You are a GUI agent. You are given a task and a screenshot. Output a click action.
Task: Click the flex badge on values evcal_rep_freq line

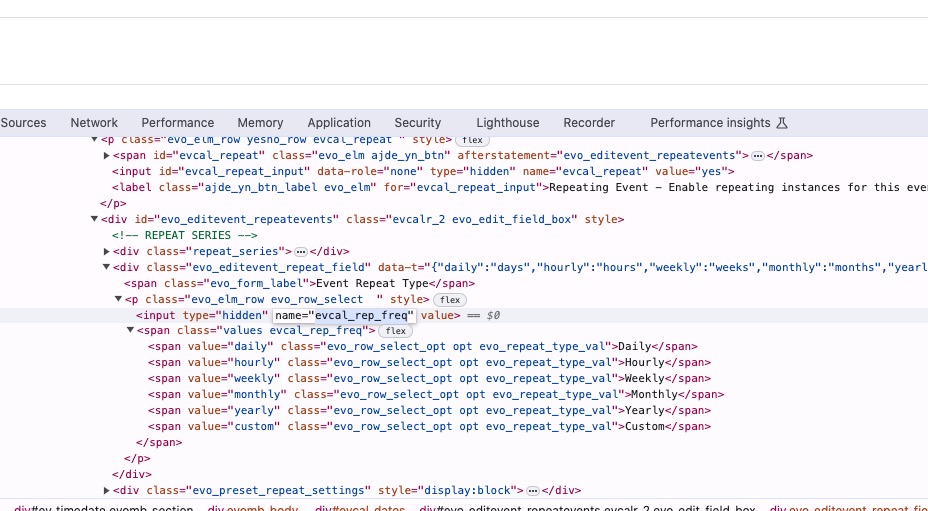(x=395, y=331)
